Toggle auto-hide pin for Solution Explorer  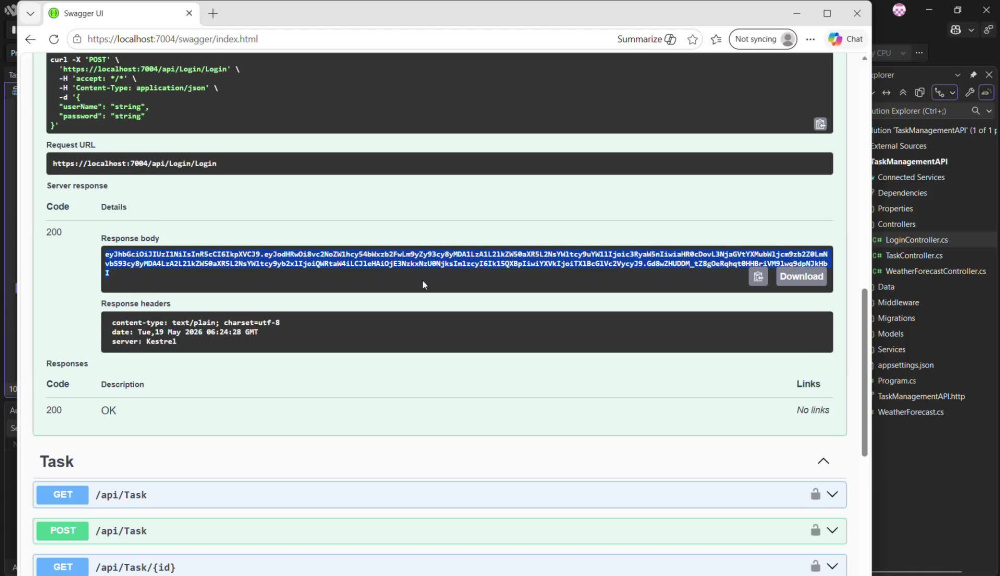973,75
